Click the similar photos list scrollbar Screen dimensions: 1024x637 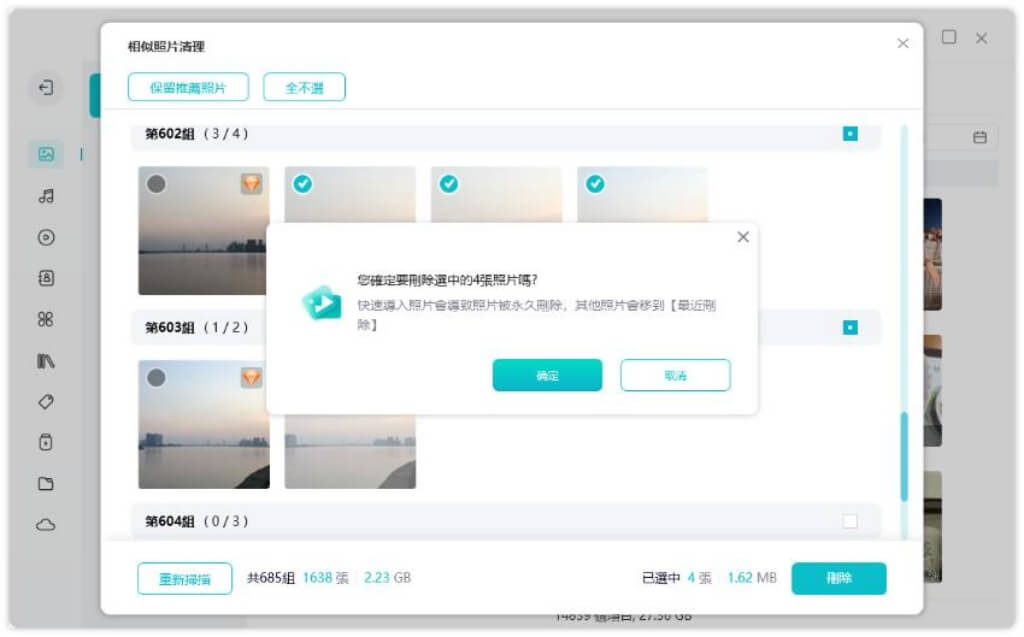(x=904, y=455)
